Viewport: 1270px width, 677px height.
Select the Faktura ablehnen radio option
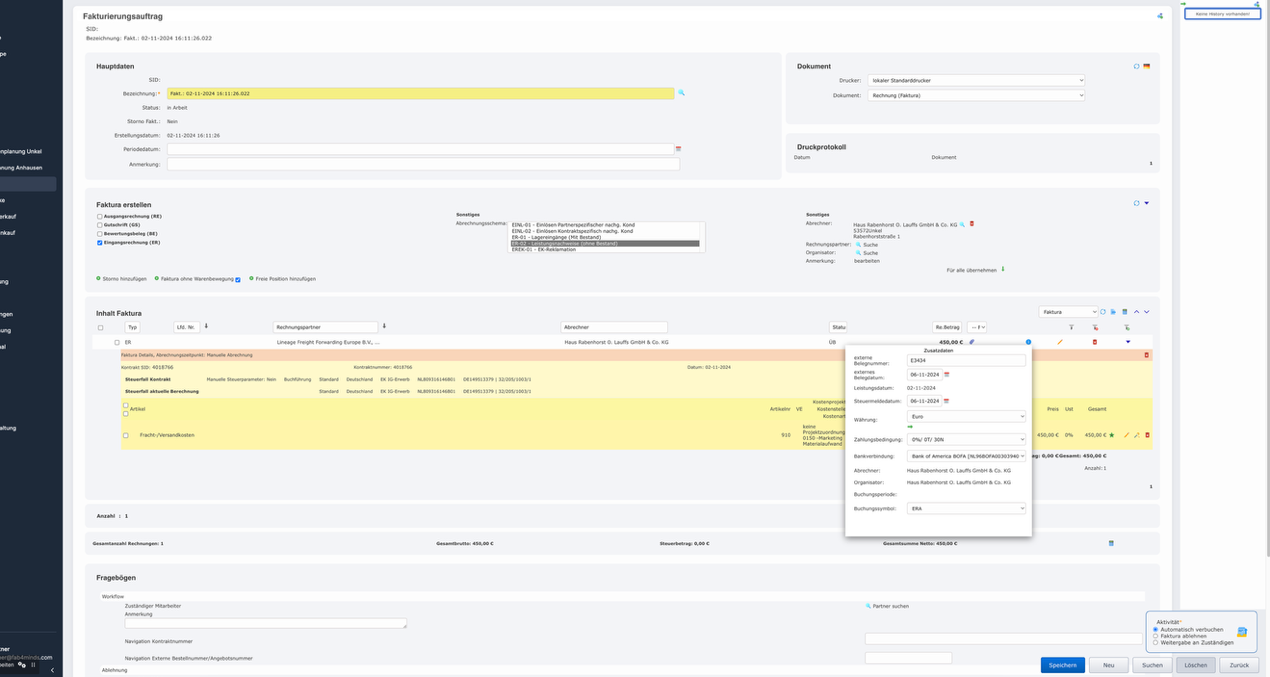pyautogui.click(x=1155, y=636)
